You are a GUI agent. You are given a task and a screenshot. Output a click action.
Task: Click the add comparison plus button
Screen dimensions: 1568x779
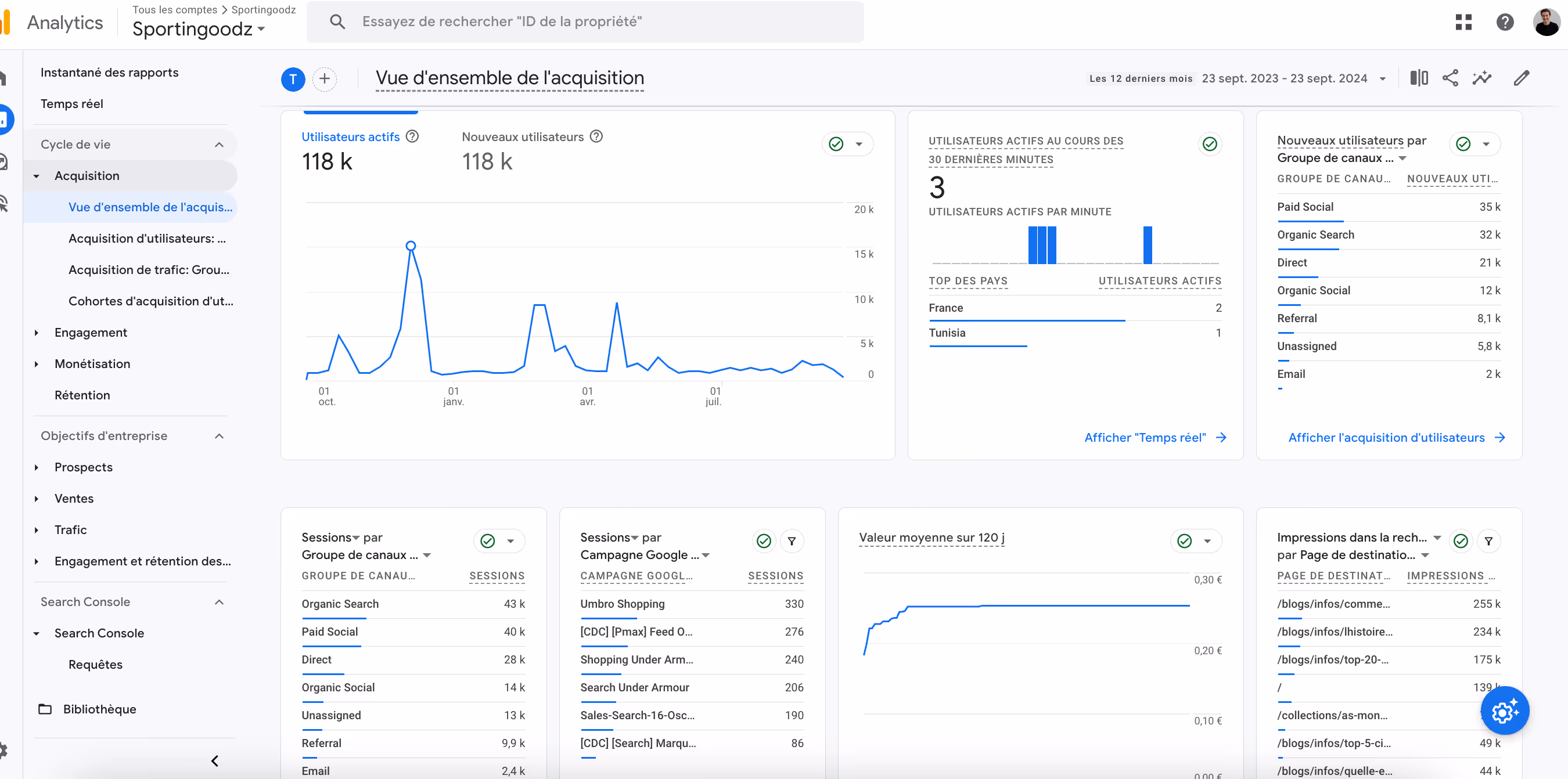point(325,79)
